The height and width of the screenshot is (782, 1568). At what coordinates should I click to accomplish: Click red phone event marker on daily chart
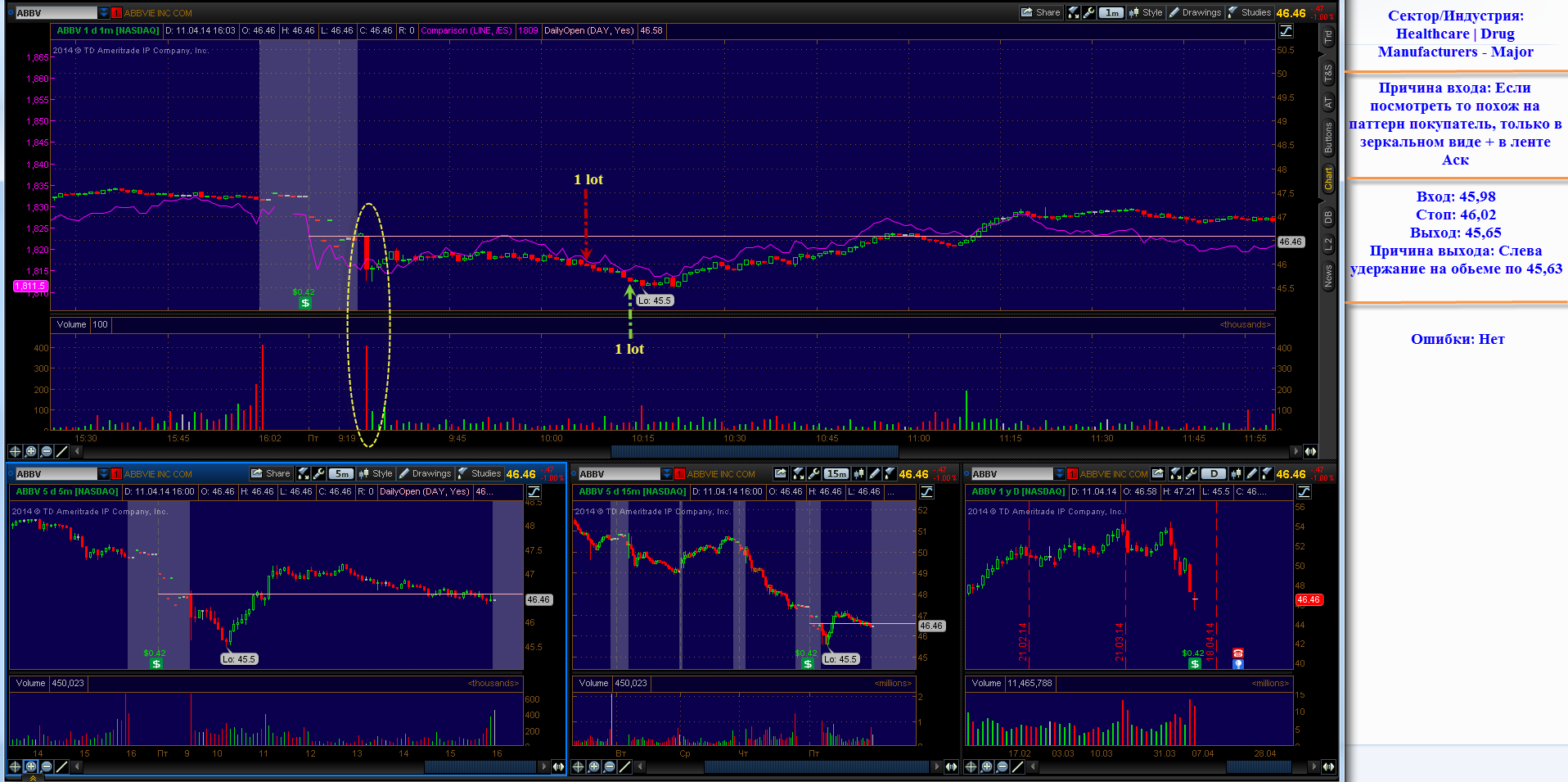(1237, 653)
